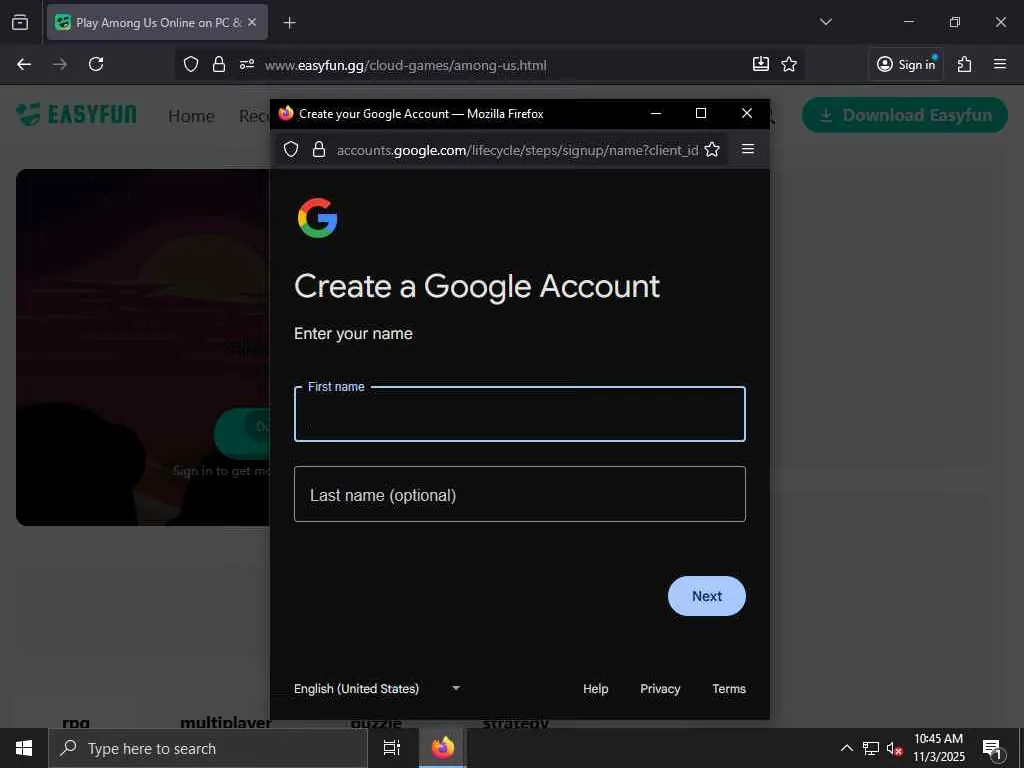The width and height of the screenshot is (1024, 768).
Task: Click the Next button
Action: (x=707, y=596)
